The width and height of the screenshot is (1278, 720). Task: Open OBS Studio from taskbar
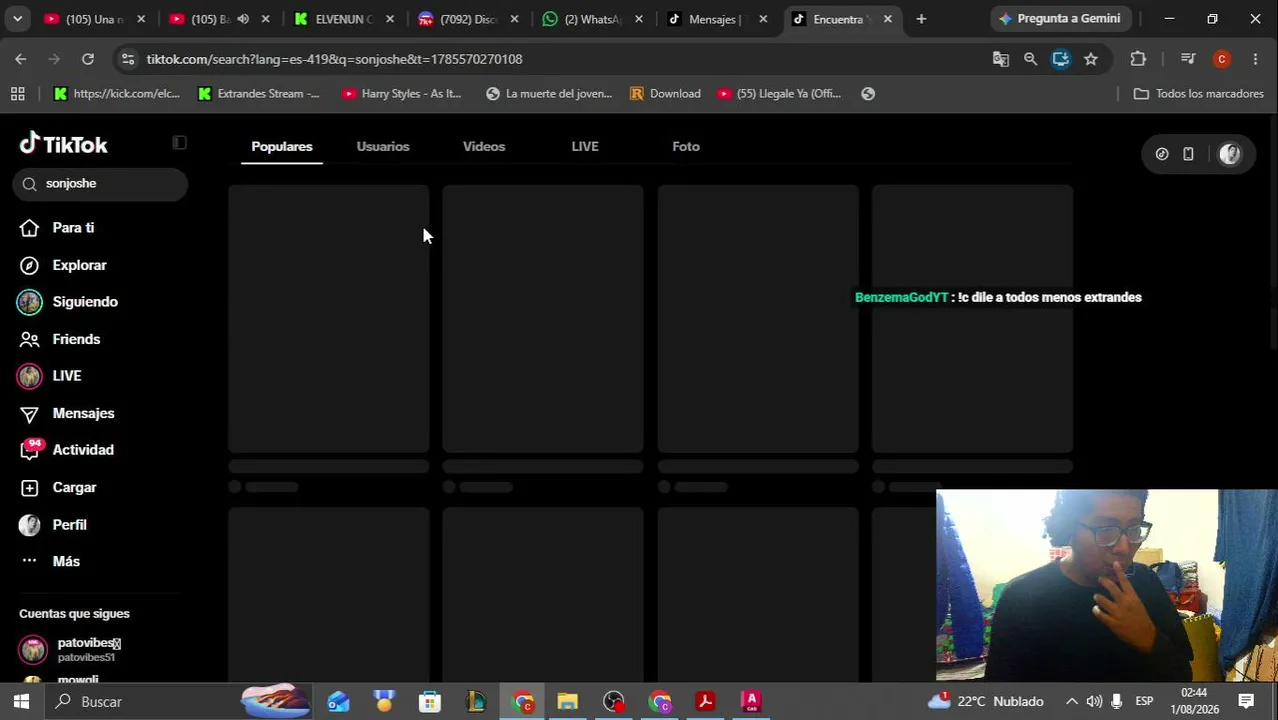click(613, 702)
